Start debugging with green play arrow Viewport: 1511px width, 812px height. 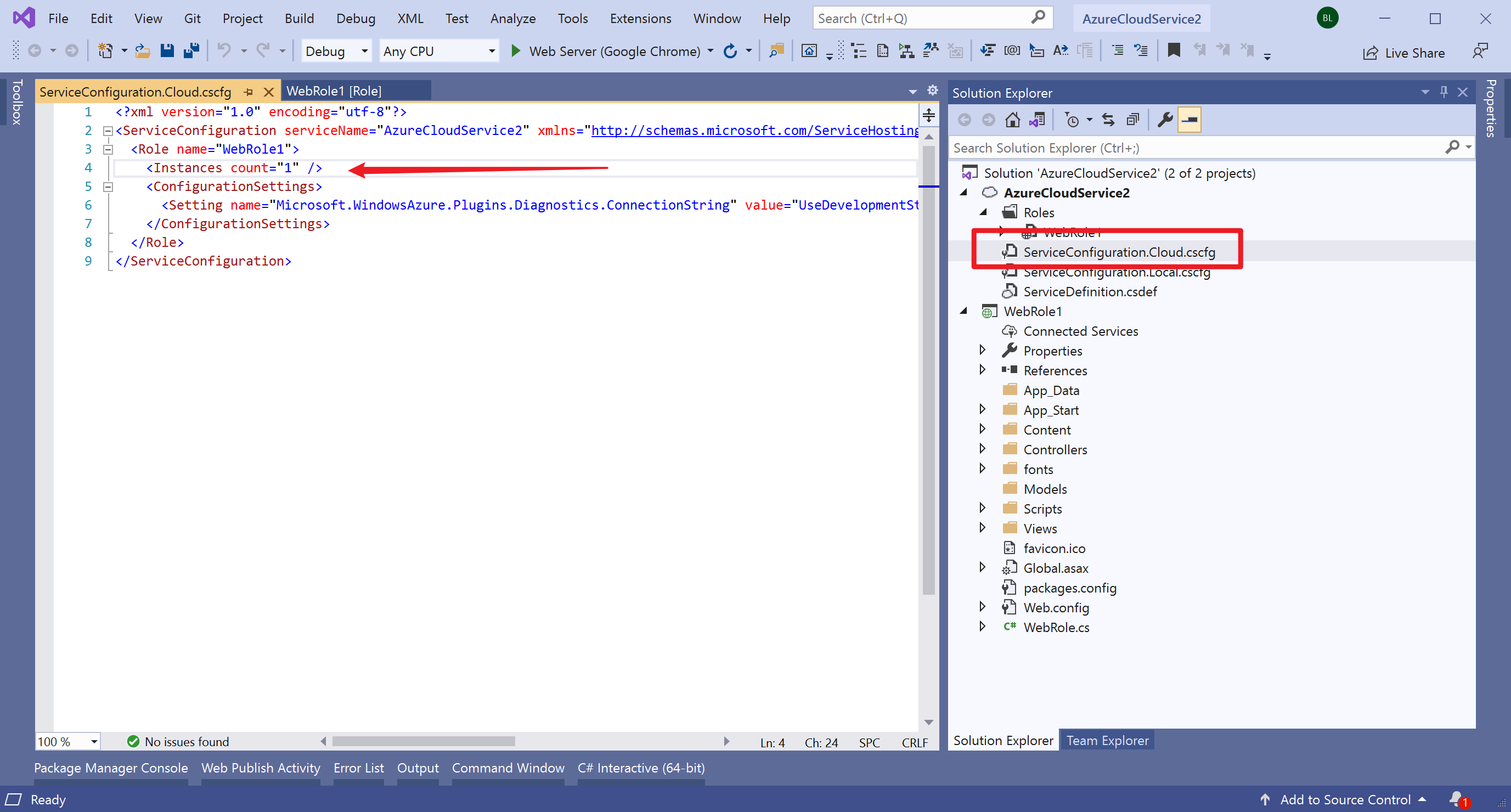516,51
